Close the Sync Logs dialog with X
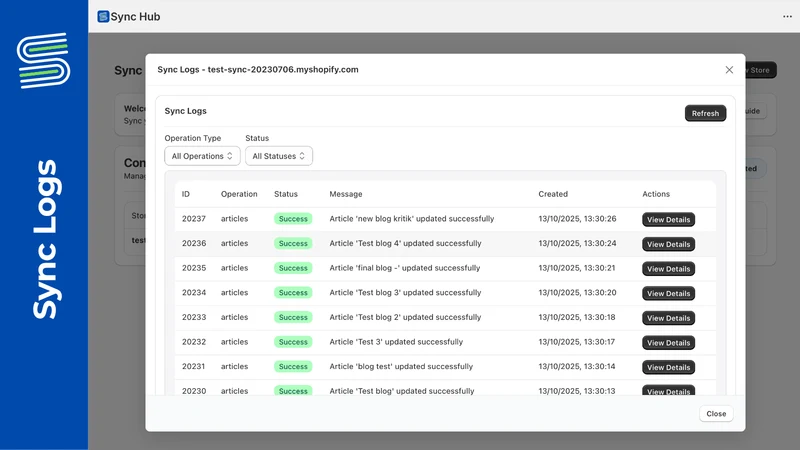Image resolution: width=800 pixels, height=450 pixels. point(729,70)
